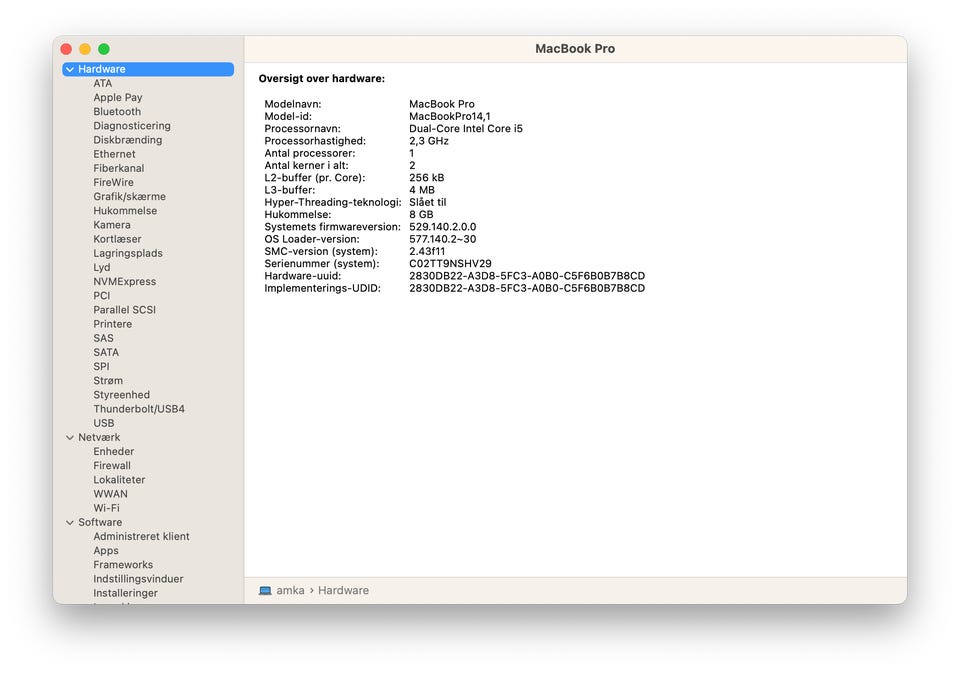Select Kamera in the sidebar
The height and width of the screenshot is (674, 960).
click(111, 225)
